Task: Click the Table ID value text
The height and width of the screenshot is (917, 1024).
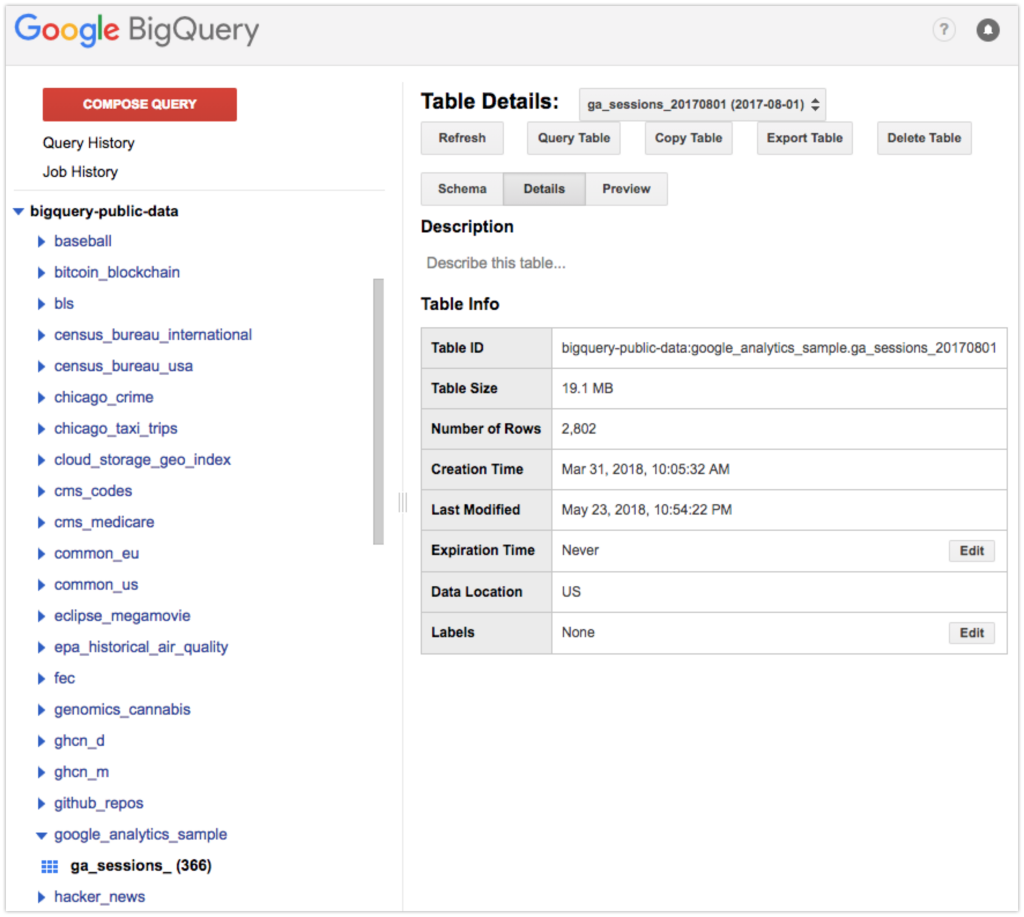Action: coord(779,348)
